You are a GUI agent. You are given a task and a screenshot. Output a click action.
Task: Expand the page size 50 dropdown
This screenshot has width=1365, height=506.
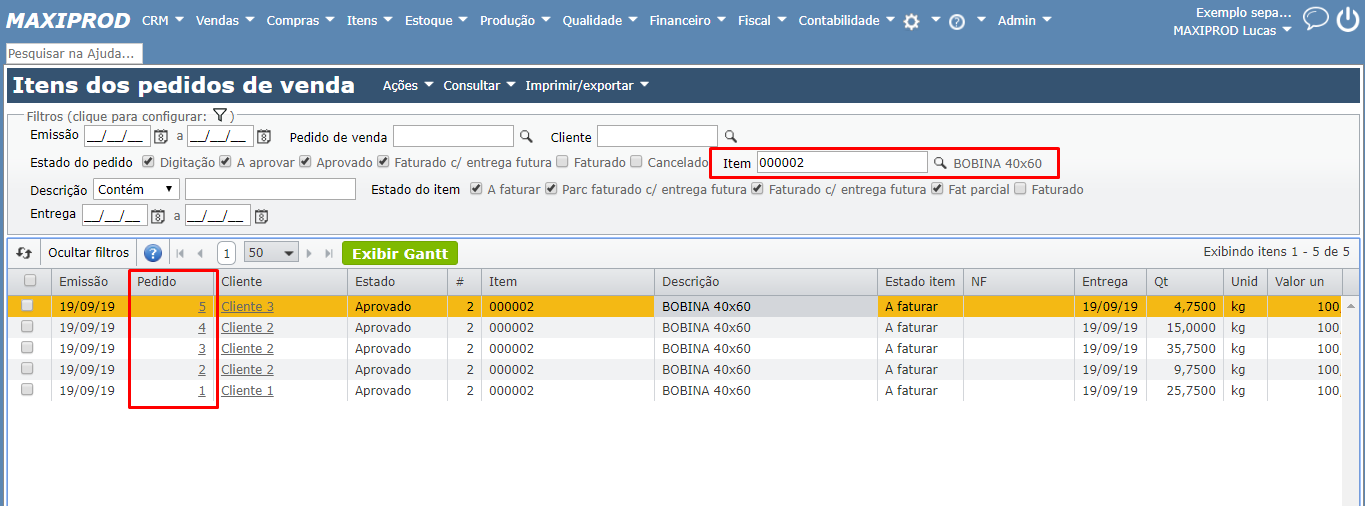[273, 253]
